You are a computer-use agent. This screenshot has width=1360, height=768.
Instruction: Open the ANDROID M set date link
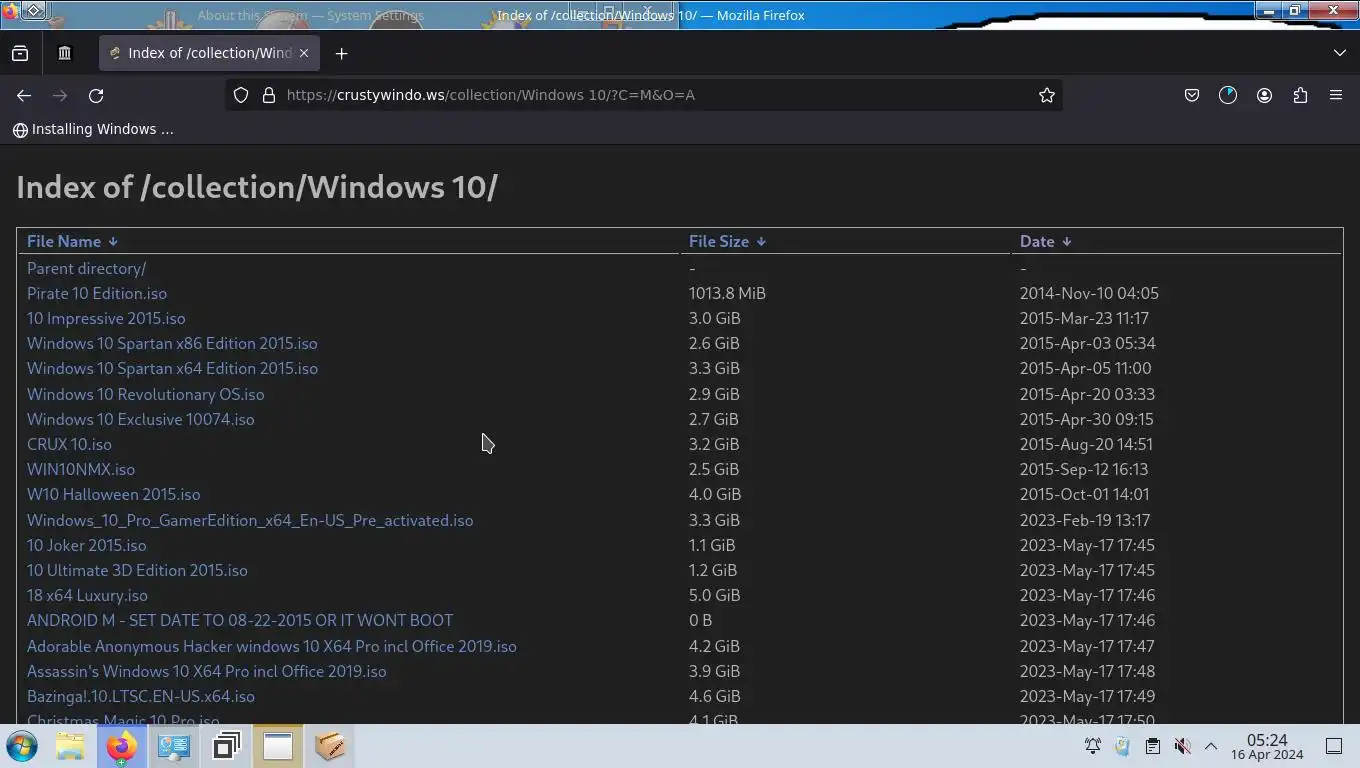[240, 620]
